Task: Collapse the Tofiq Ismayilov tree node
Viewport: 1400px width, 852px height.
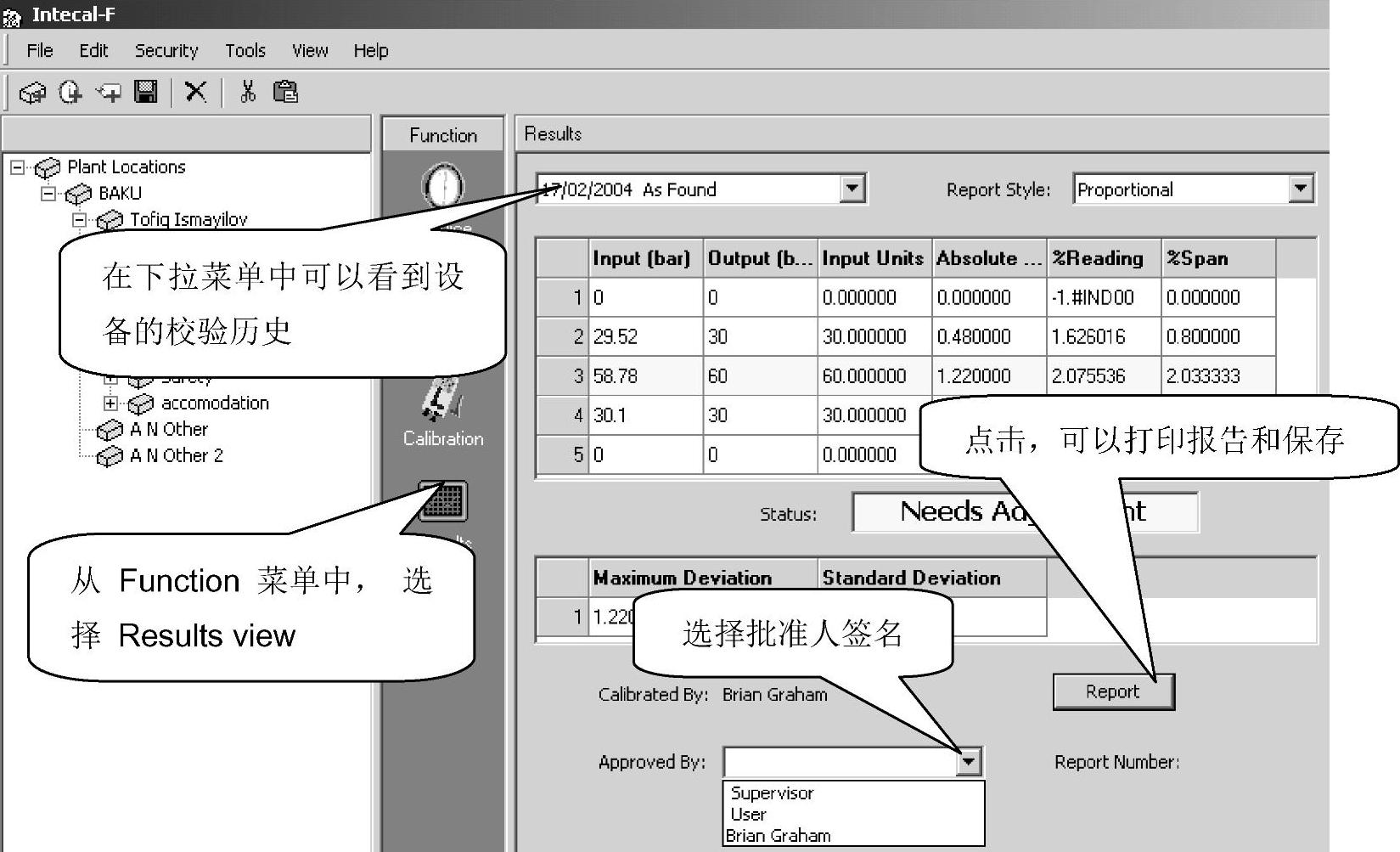Action: pyautogui.click(x=80, y=219)
